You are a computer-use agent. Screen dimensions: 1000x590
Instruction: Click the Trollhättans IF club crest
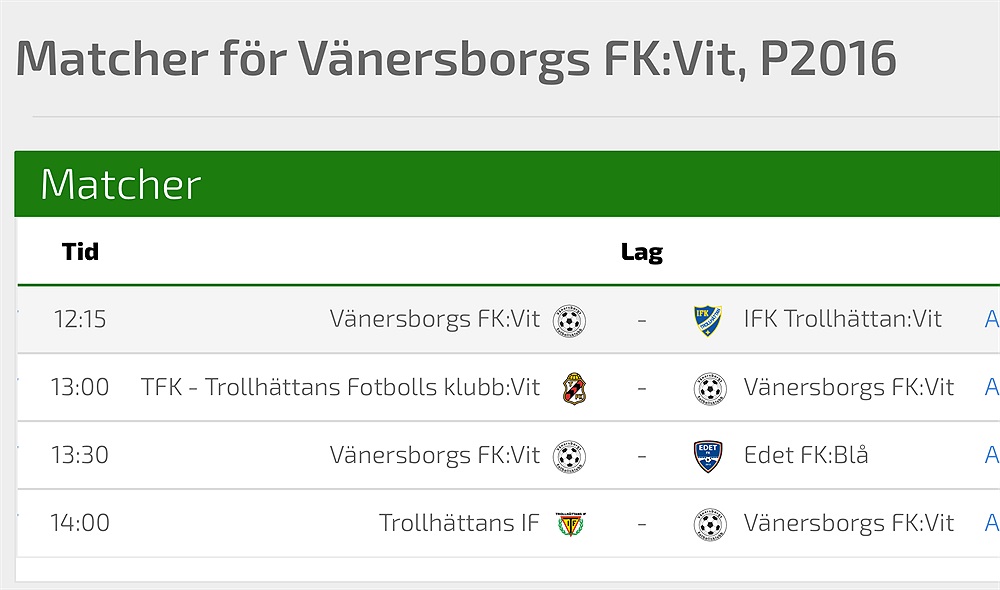click(x=571, y=524)
